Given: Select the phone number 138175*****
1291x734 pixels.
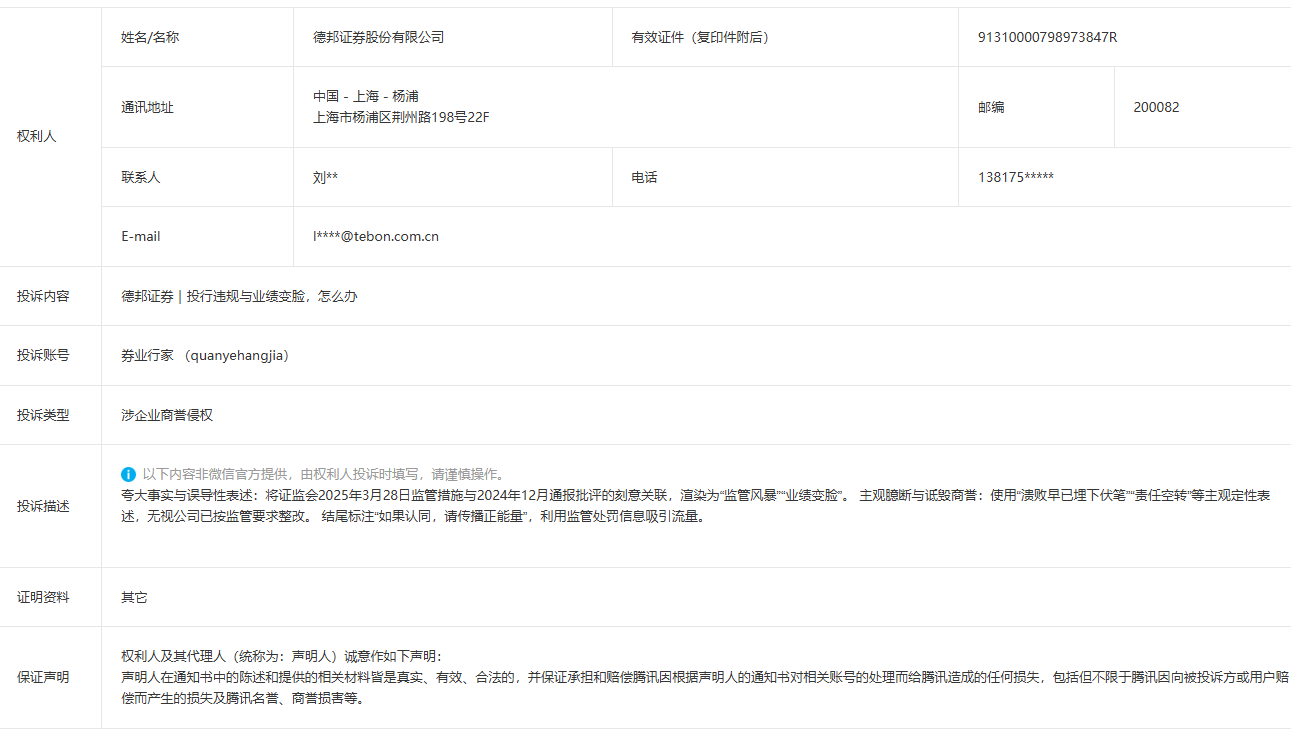Looking at the screenshot, I should pos(1016,177).
